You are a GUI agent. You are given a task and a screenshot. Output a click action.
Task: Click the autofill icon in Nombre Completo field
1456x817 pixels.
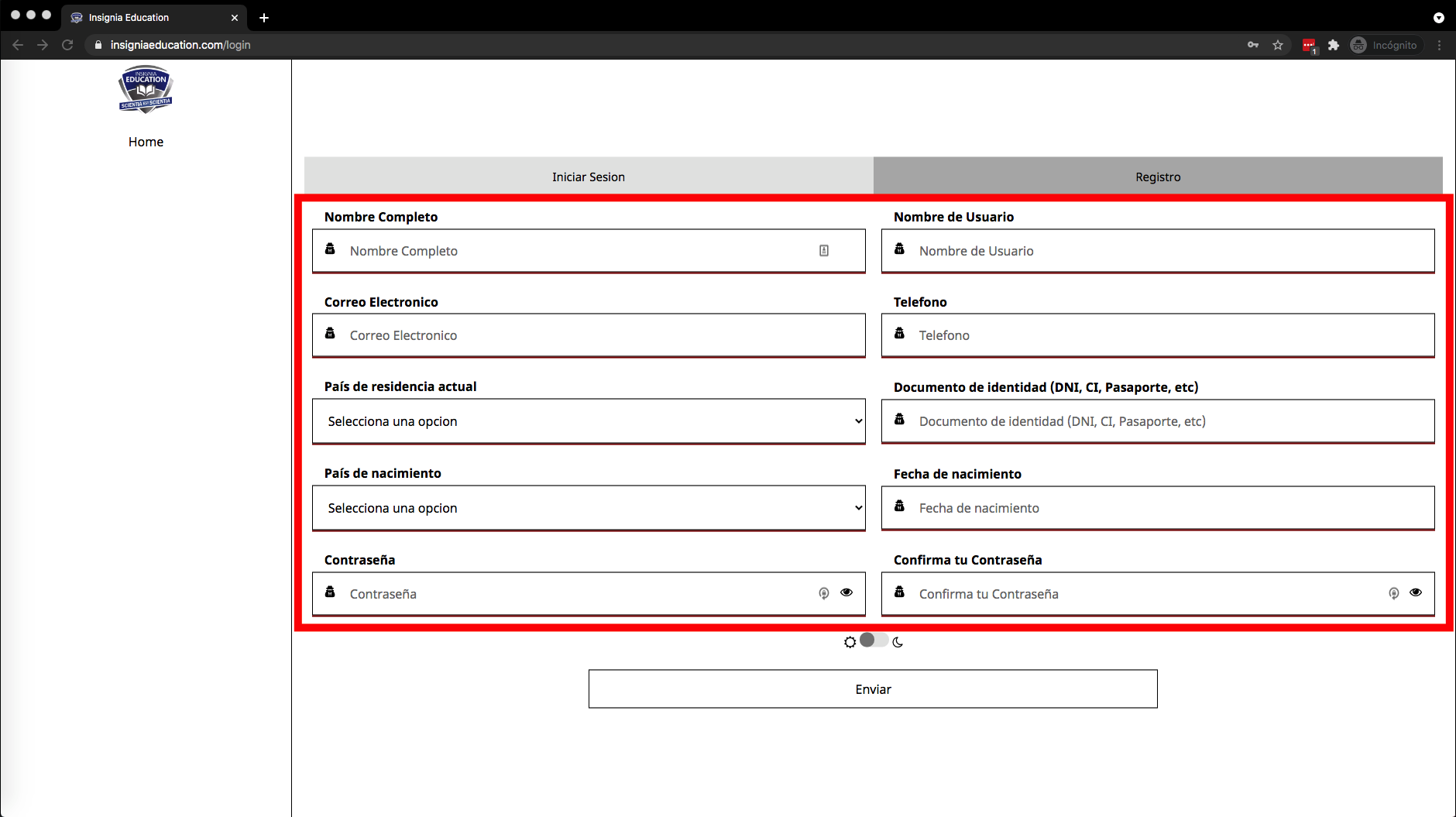pos(824,250)
